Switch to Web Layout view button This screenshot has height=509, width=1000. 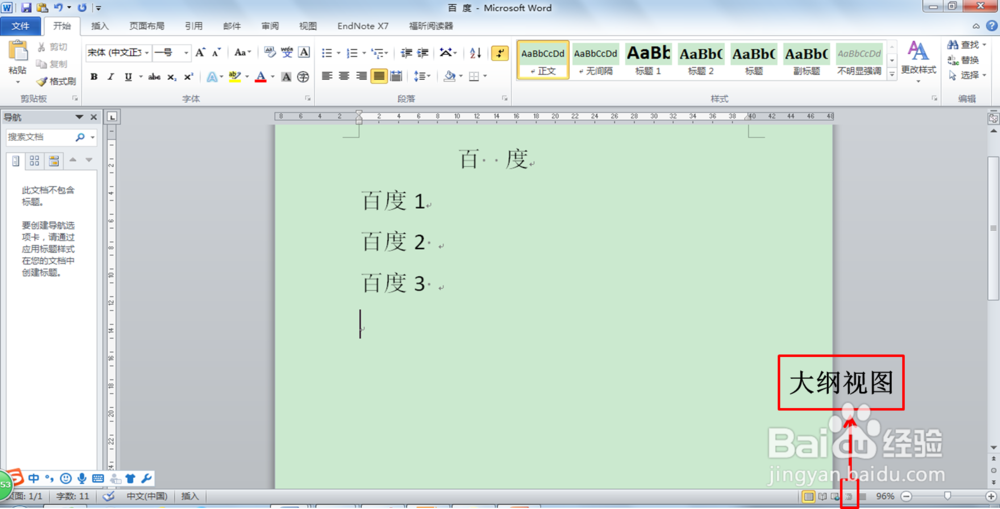click(836, 496)
